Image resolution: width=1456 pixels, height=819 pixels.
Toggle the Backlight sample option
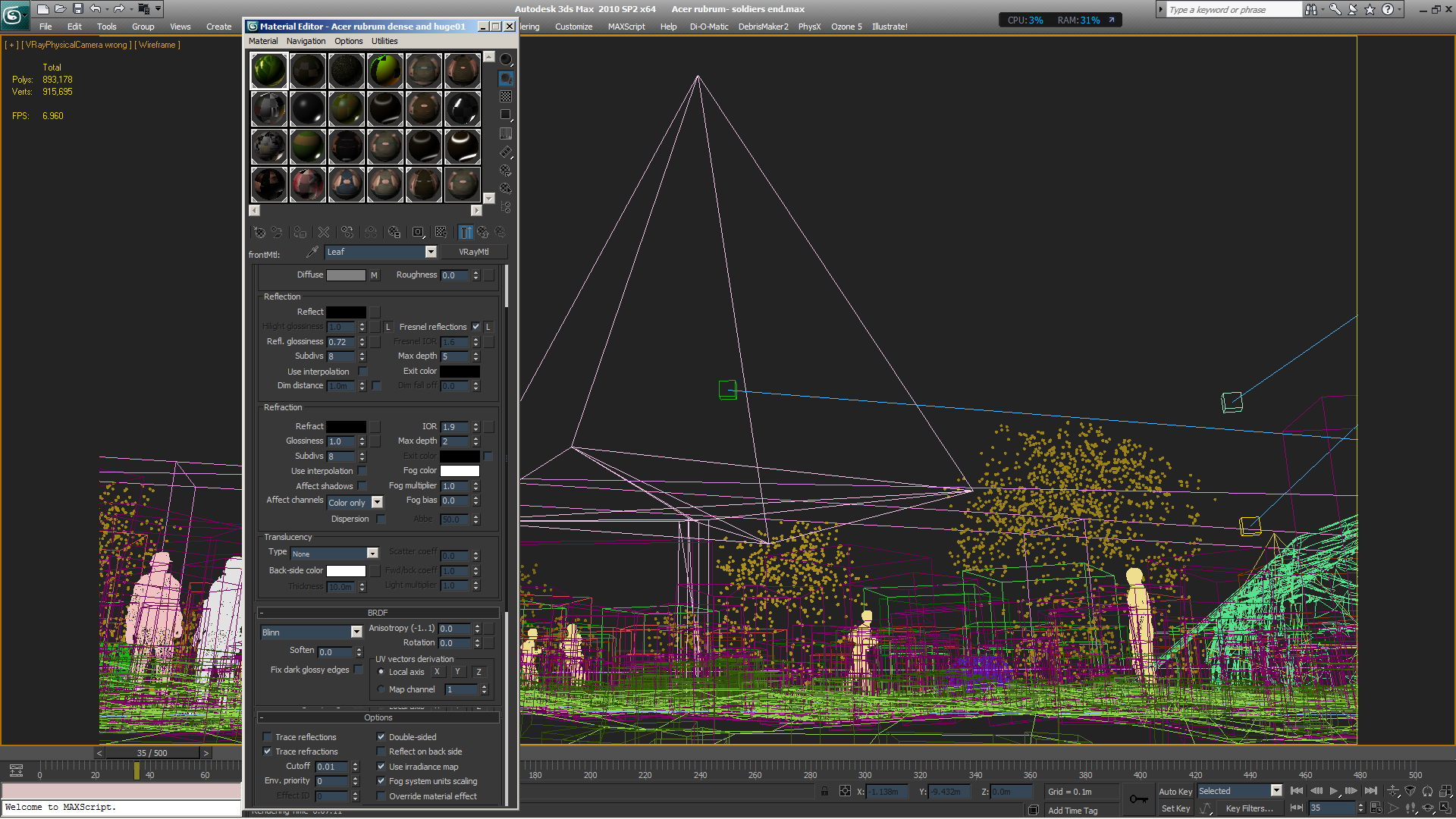506,78
